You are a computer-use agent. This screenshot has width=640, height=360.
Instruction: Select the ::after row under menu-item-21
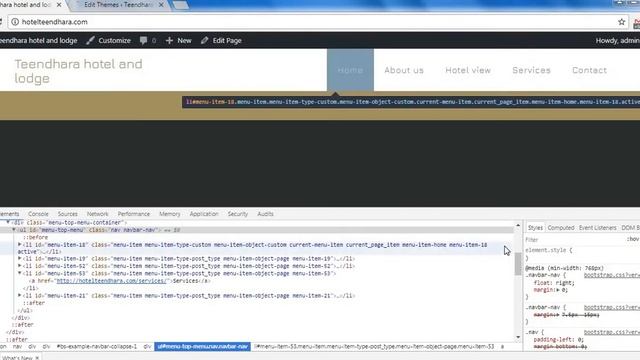pyautogui.click(x=34, y=303)
